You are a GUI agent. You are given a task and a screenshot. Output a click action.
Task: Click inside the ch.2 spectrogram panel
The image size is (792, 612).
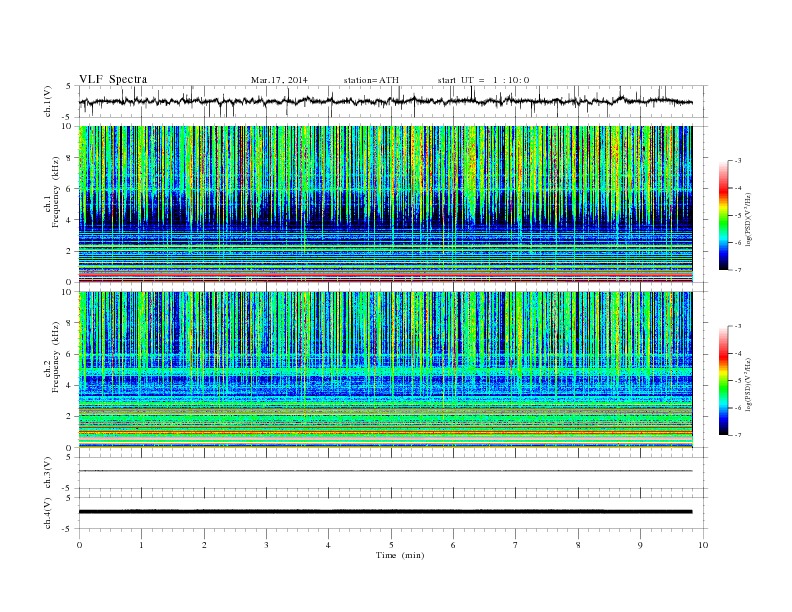point(385,370)
